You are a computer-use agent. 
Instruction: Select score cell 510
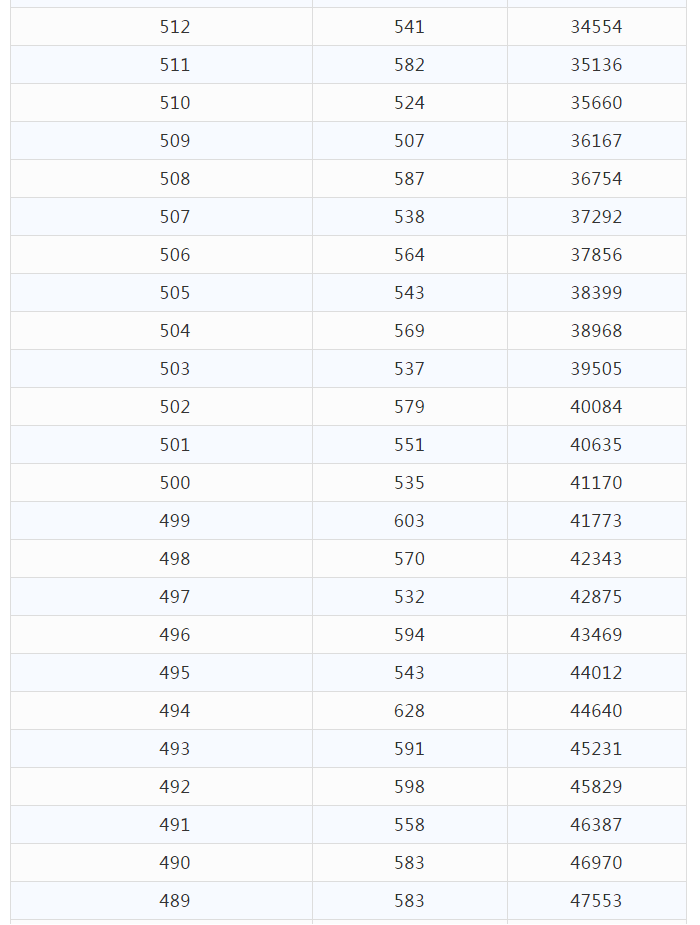point(175,103)
